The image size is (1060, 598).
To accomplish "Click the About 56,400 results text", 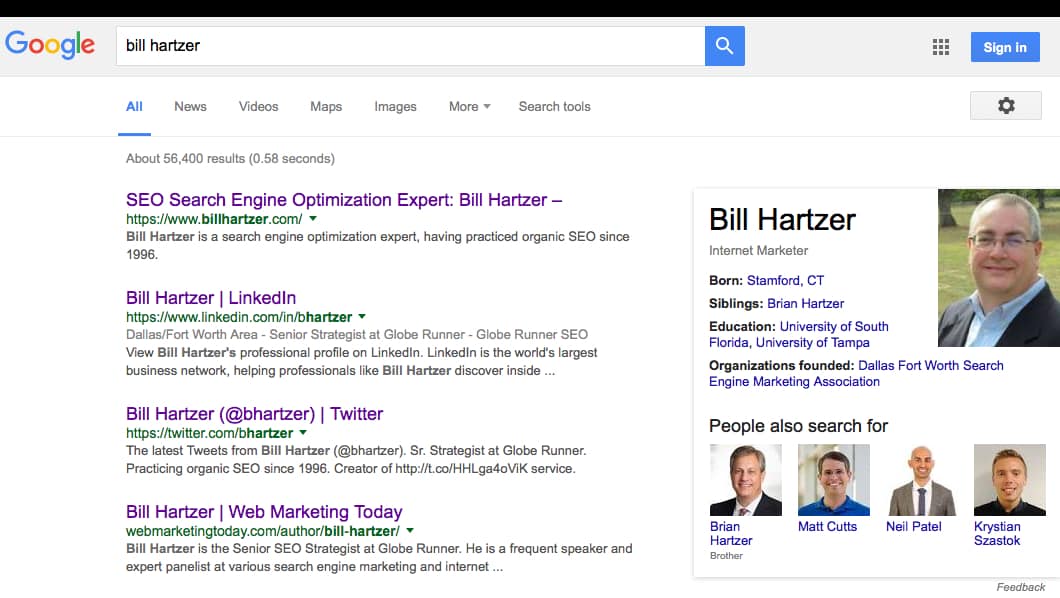I will tap(230, 159).
